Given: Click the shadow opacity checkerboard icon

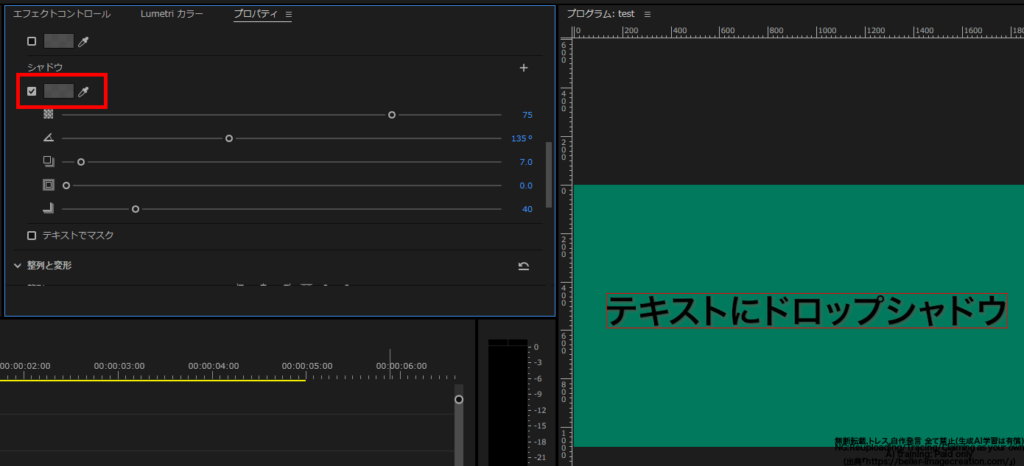Looking at the screenshot, I should tap(48, 115).
